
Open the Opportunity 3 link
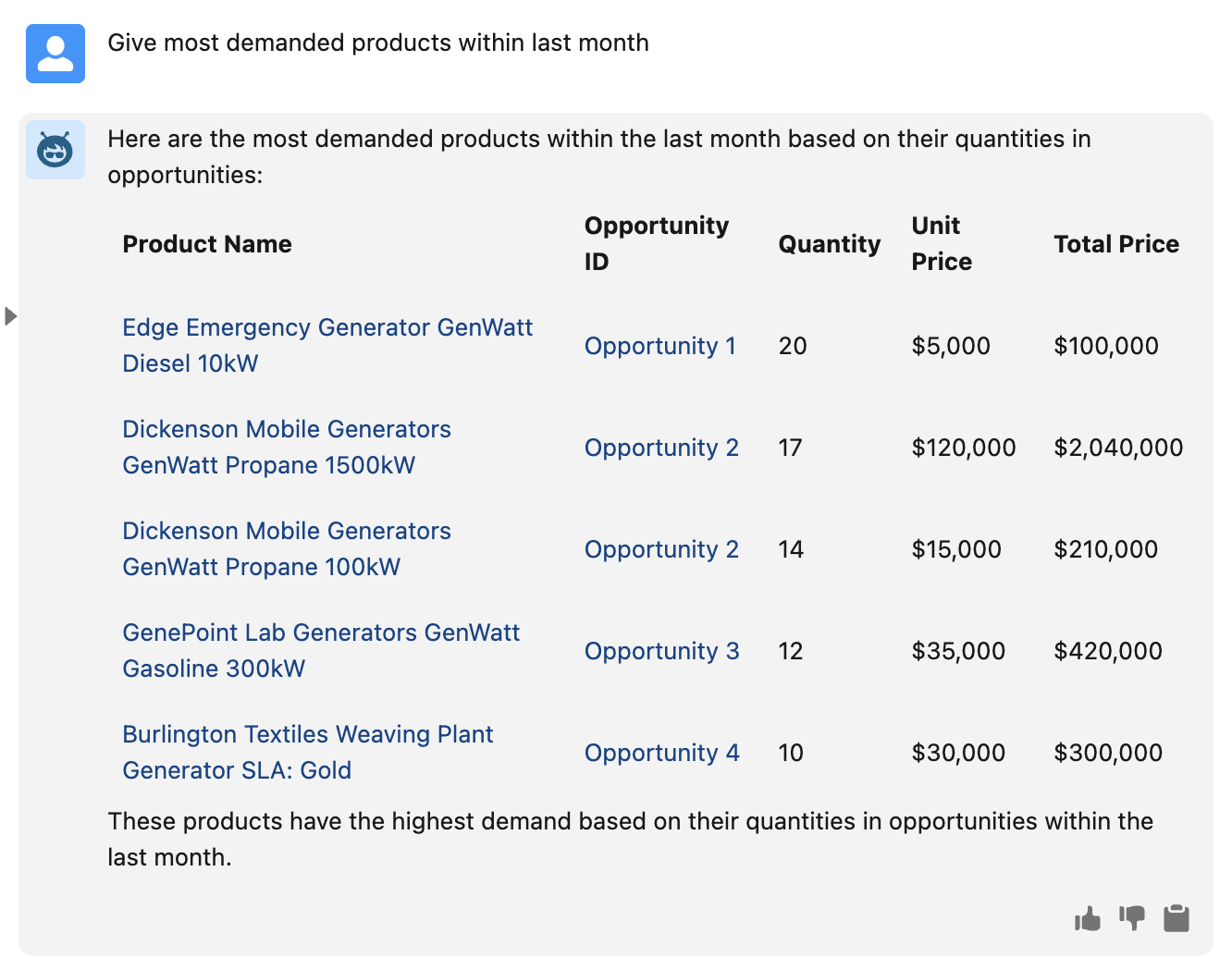pyautogui.click(x=661, y=651)
